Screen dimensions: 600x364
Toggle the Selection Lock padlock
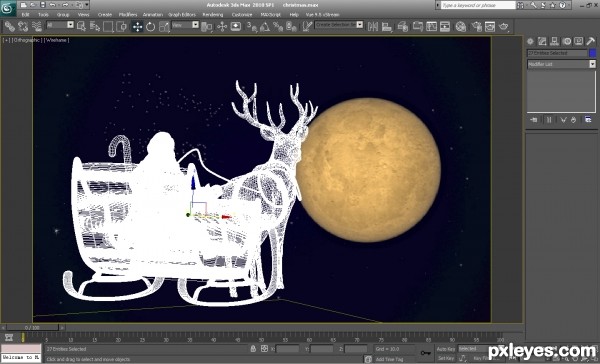point(253,349)
